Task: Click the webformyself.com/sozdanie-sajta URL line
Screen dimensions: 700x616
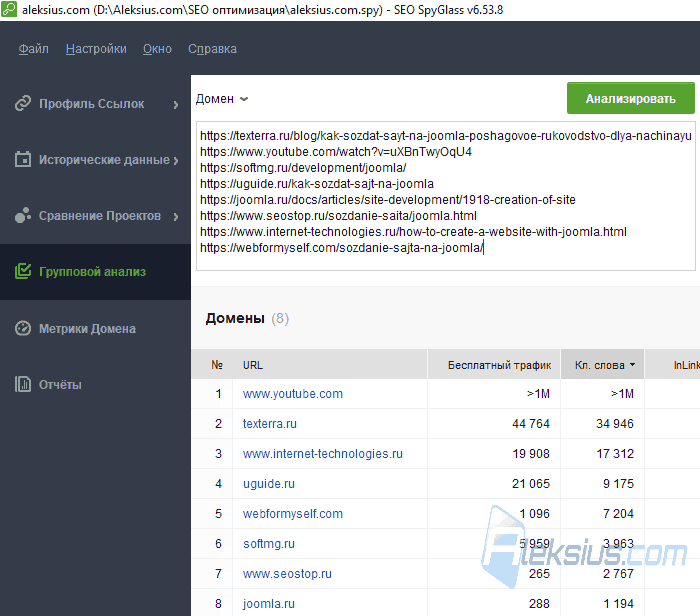Action: click(x=342, y=248)
